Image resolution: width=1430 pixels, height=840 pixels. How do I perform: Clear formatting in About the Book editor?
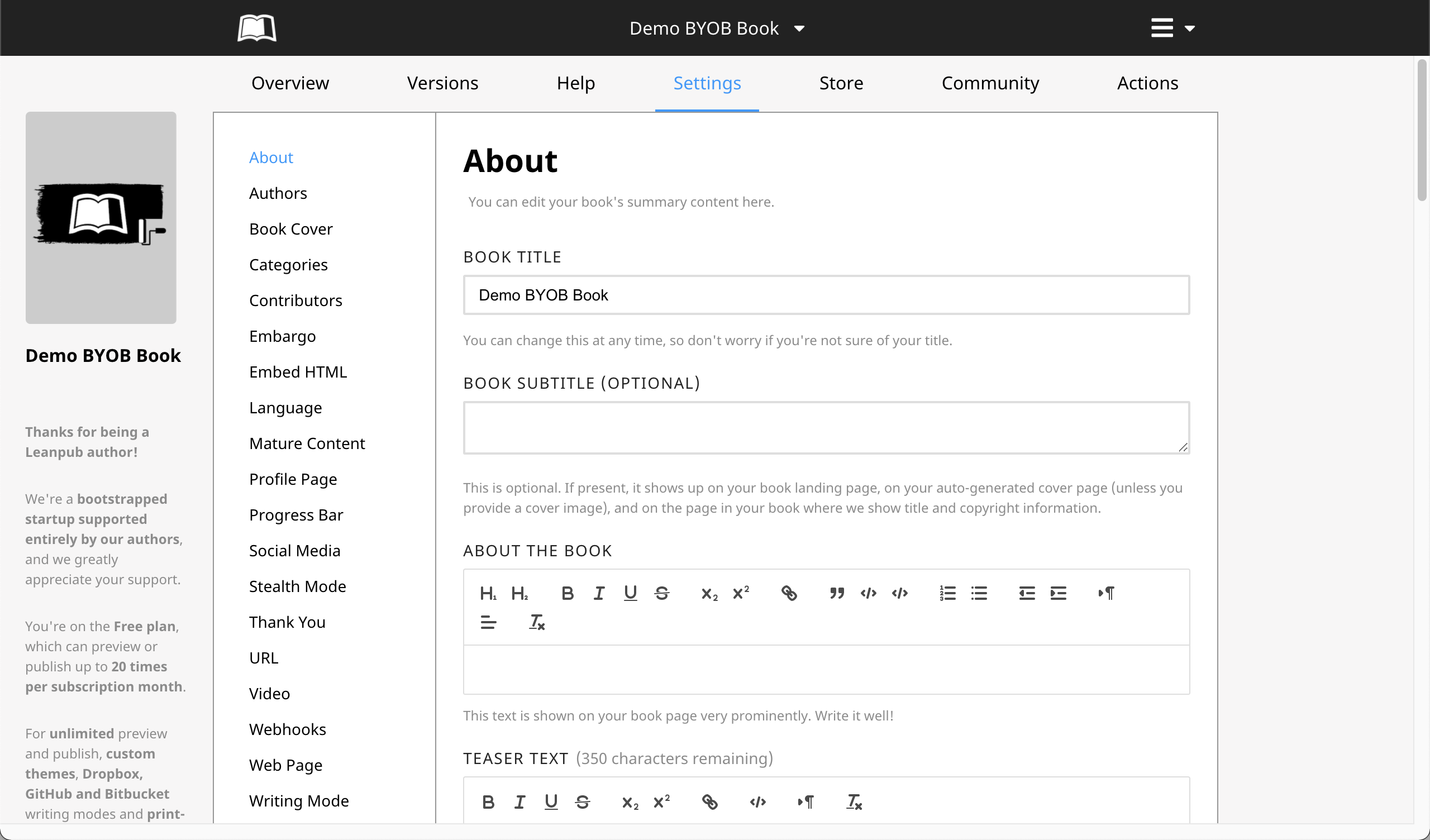(x=536, y=623)
